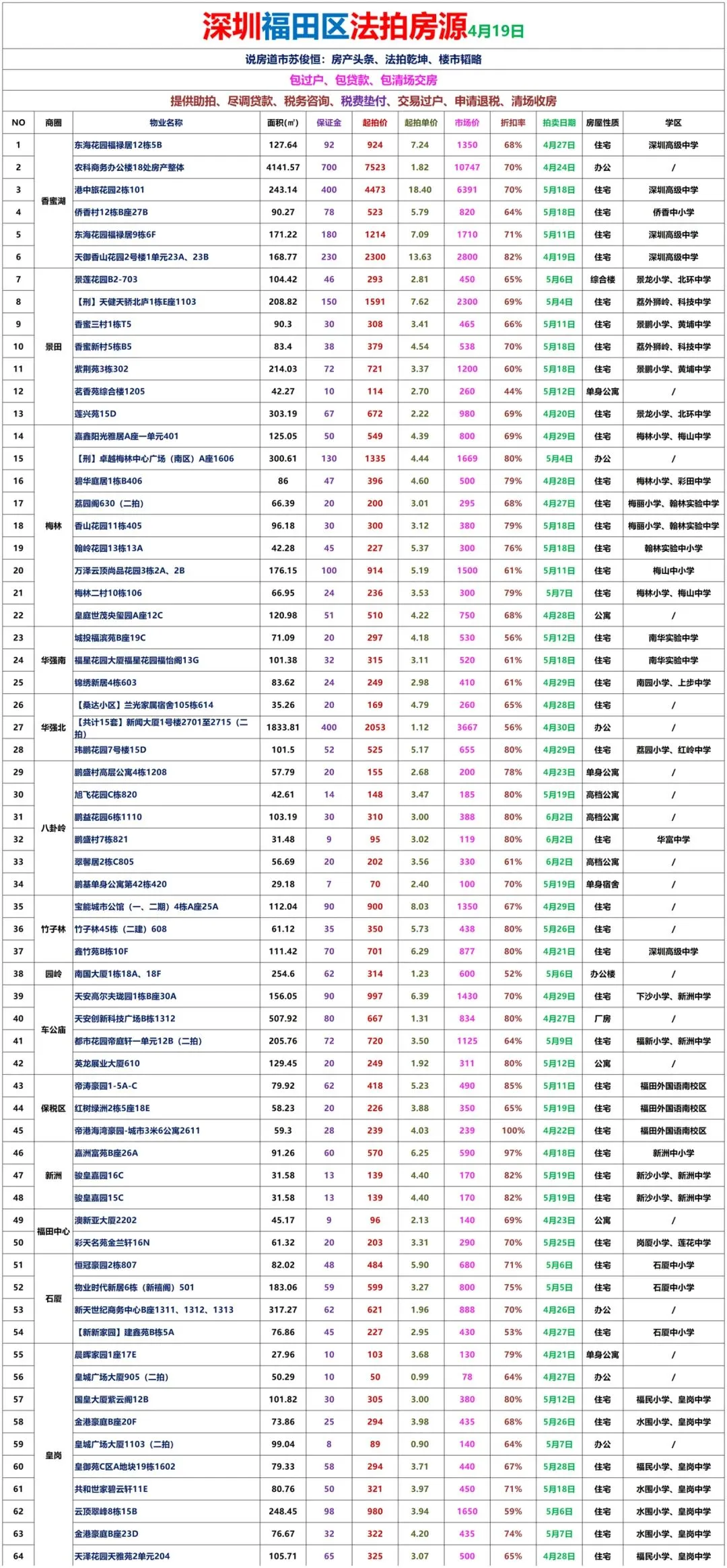The width and height of the screenshot is (727, 1568).
Task: Click the pink line 包过户、包贷款、包清场交房
Action: tap(363, 80)
